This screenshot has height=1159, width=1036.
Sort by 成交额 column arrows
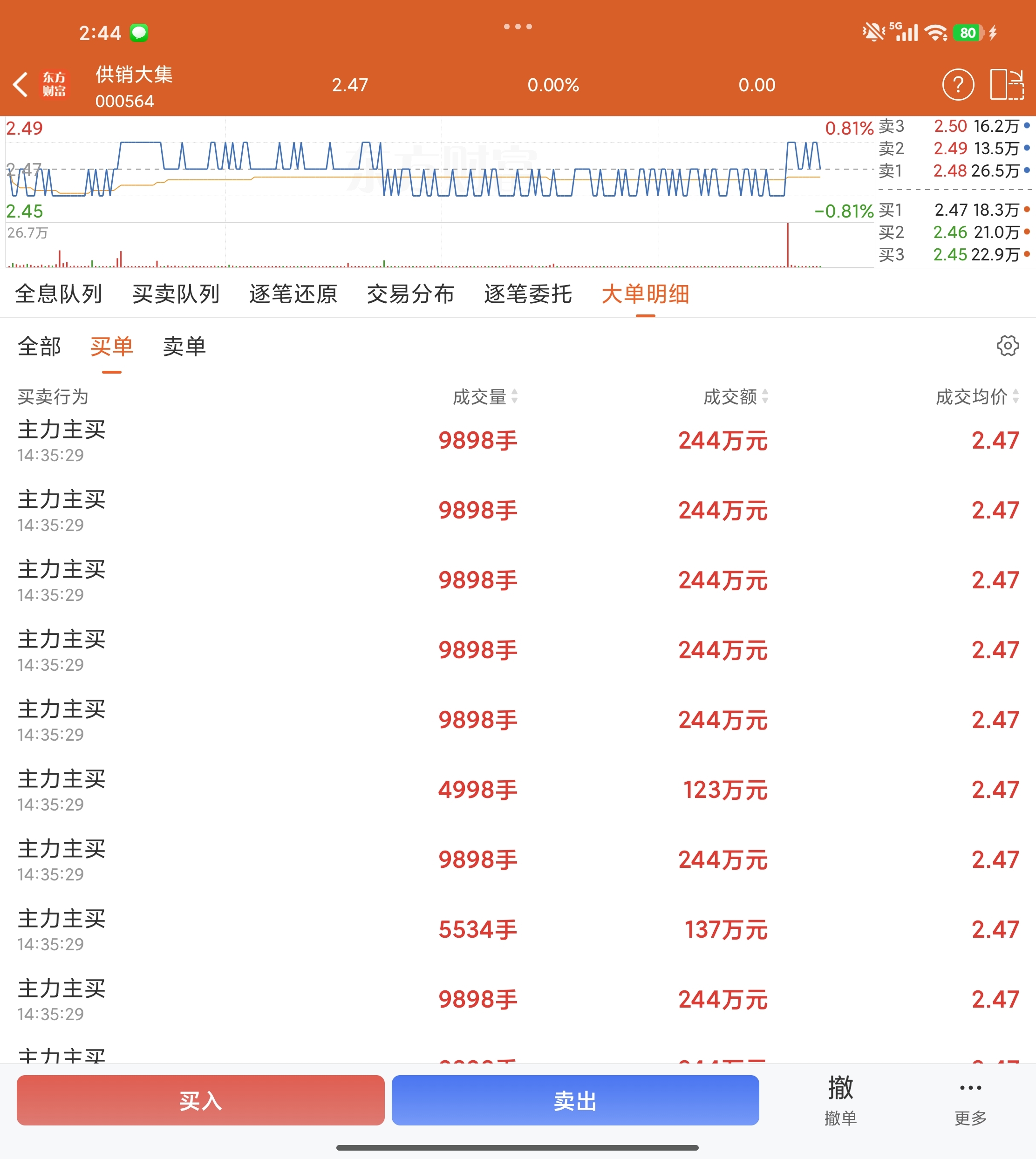pyautogui.click(x=764, y=396)
